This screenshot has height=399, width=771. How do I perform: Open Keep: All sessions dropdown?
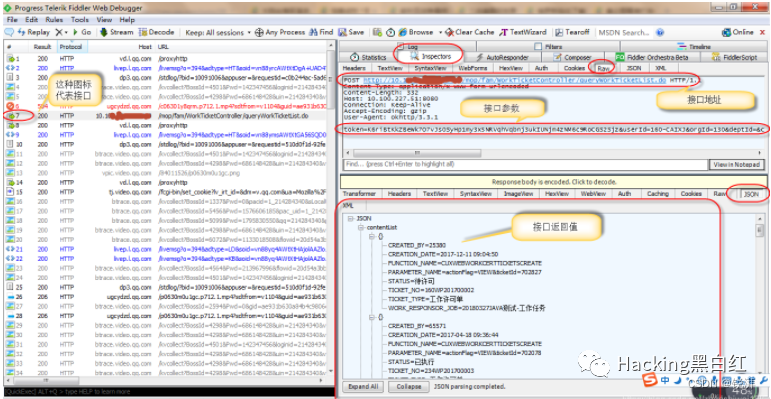pos(217,32)
